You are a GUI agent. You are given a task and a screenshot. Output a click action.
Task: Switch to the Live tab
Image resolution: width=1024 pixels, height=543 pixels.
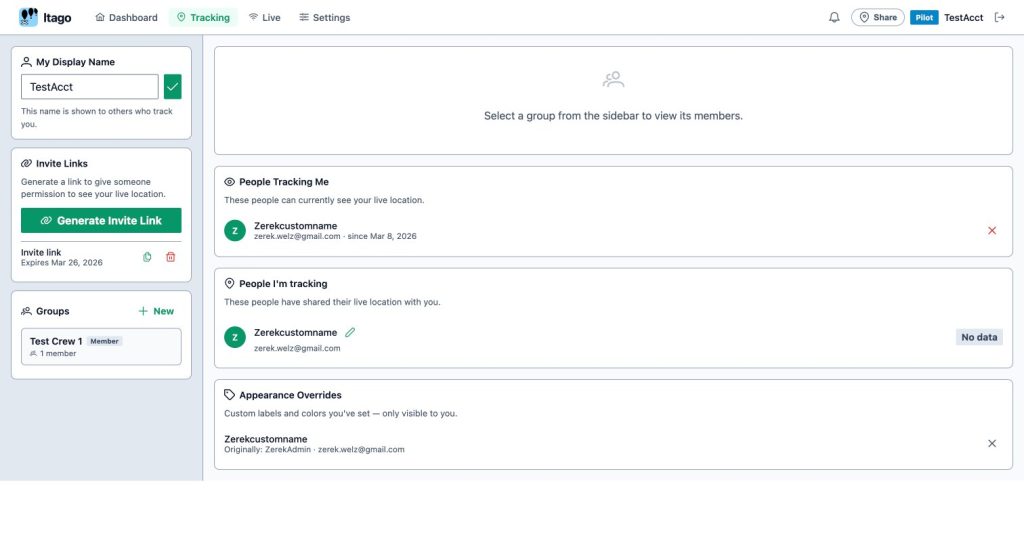pos(264,17)
